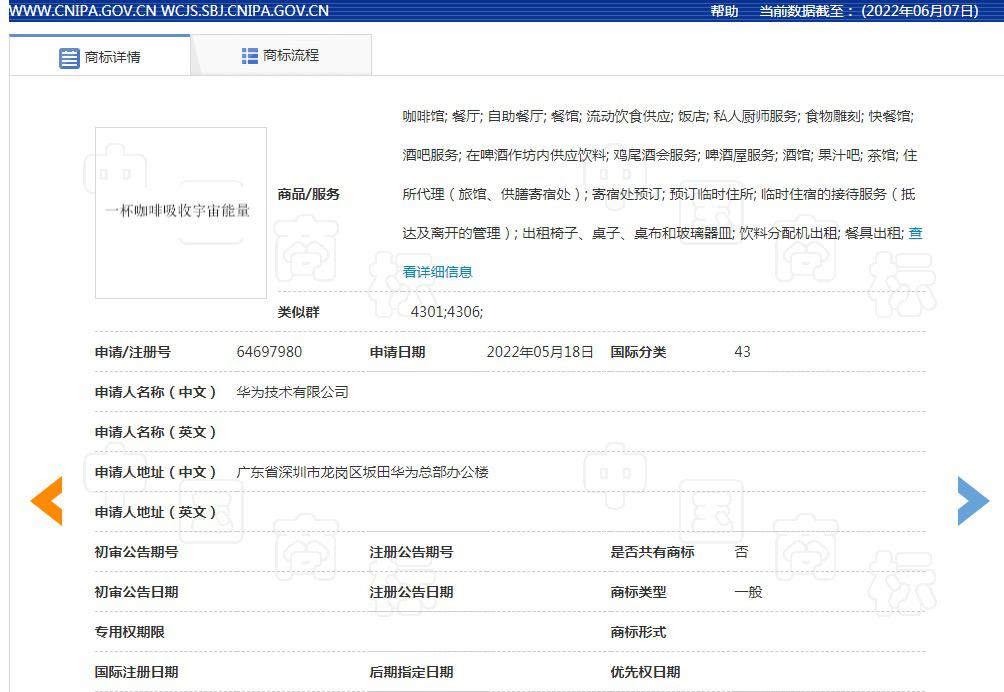This screenshot has width=1004, height=692.
Task: Click the 申请/注册号 label
Action: coord(133,351)
